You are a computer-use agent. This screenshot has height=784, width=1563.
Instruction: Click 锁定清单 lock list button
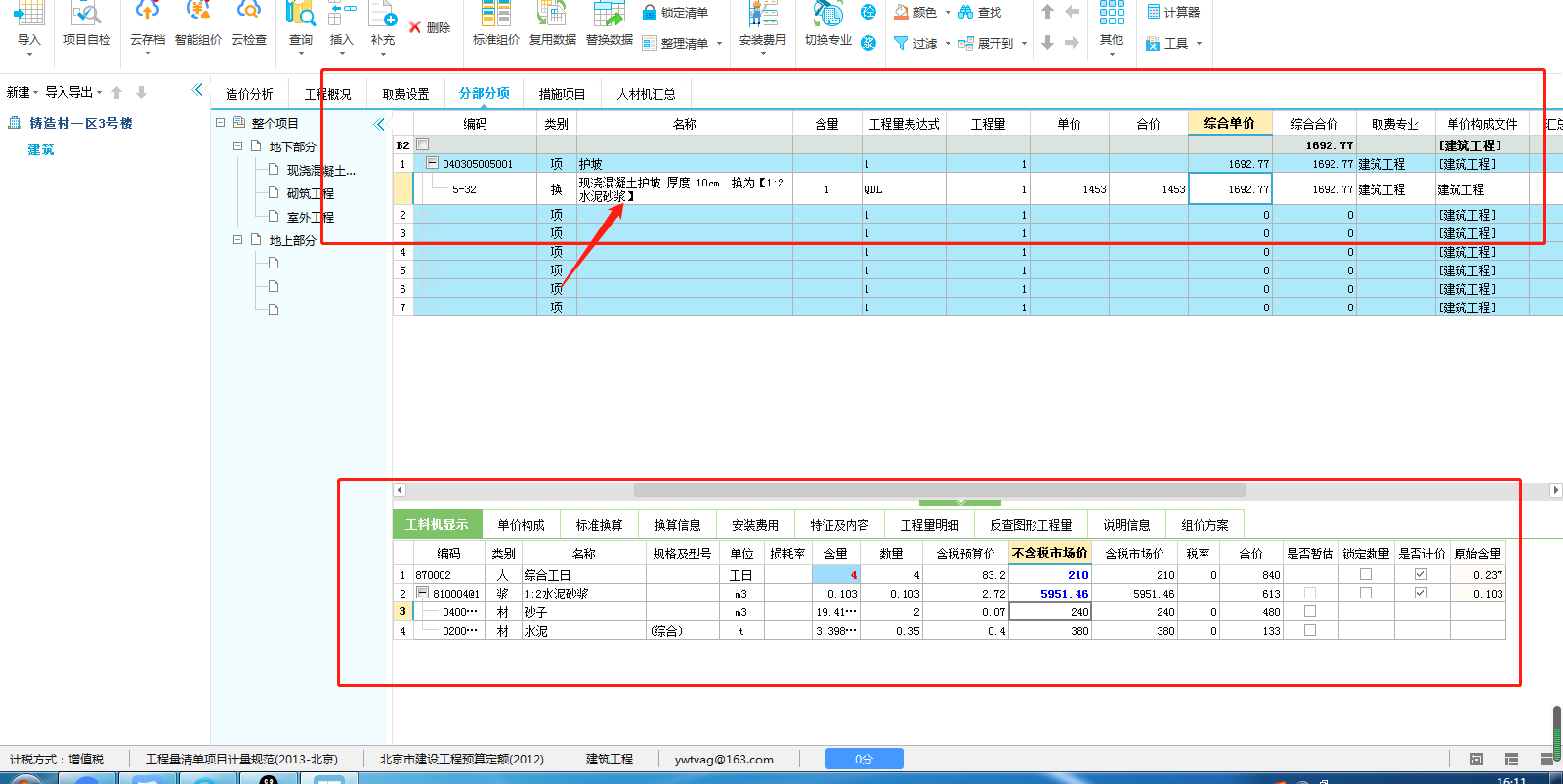(675, 13)
